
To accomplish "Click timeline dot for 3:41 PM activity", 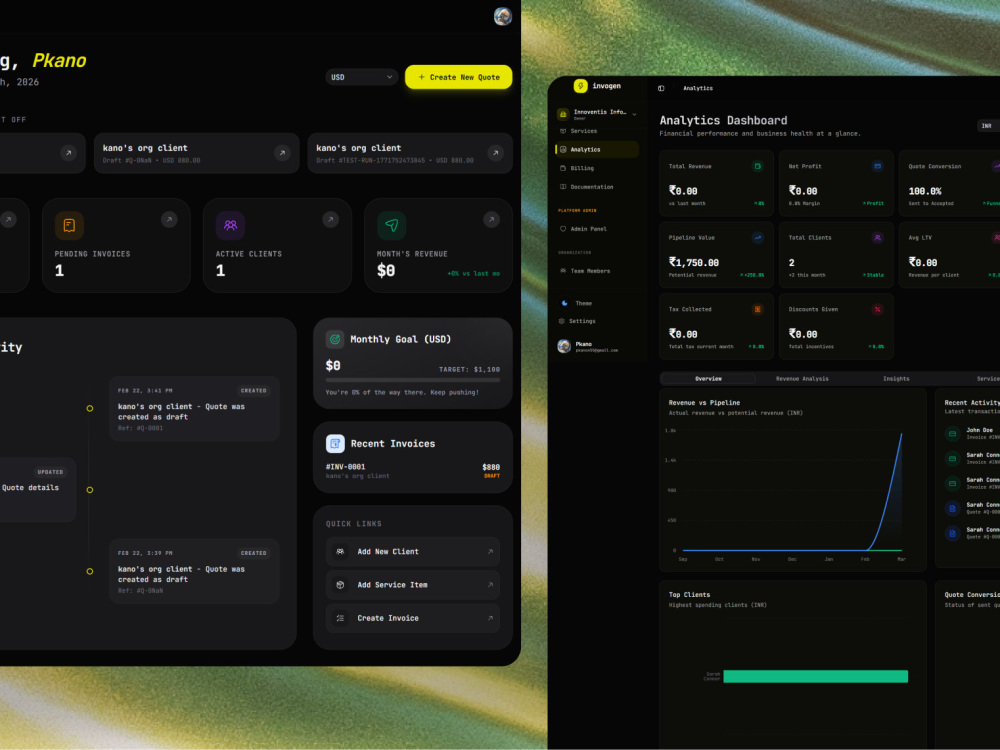I will click(x=90, y=408).
